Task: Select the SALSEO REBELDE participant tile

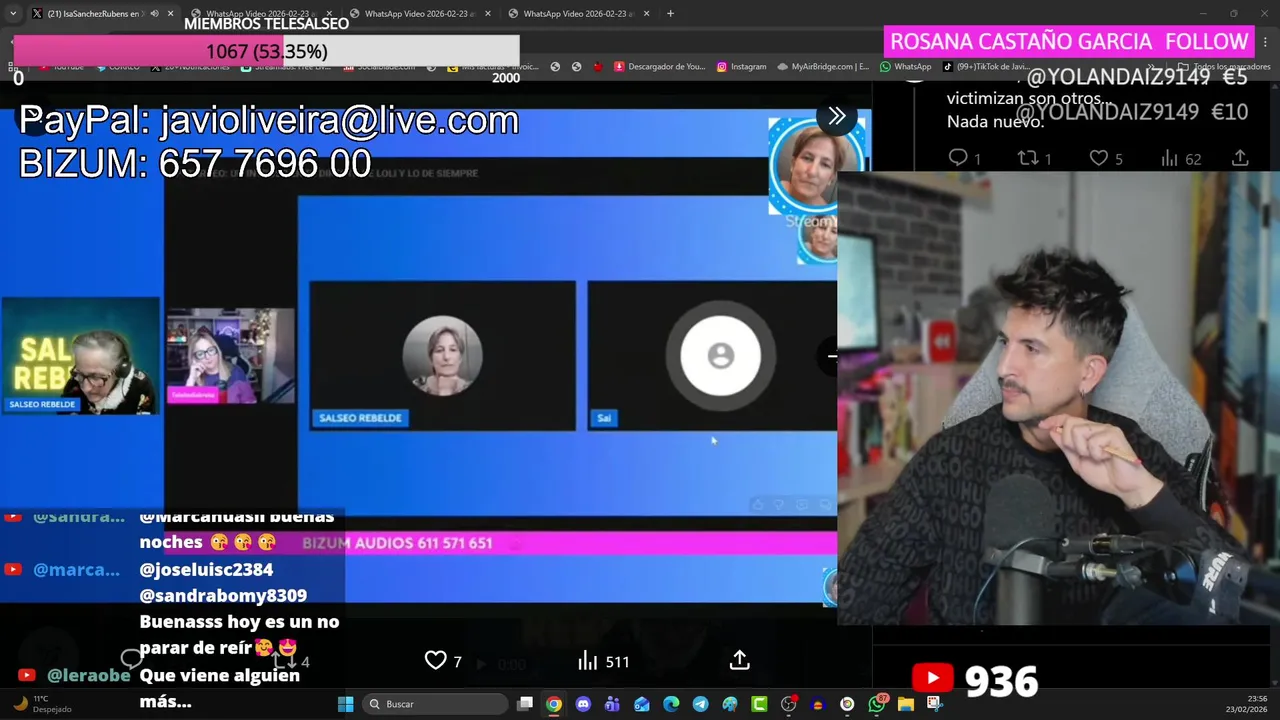Action: pyautogui.click(x=442, y=356)
